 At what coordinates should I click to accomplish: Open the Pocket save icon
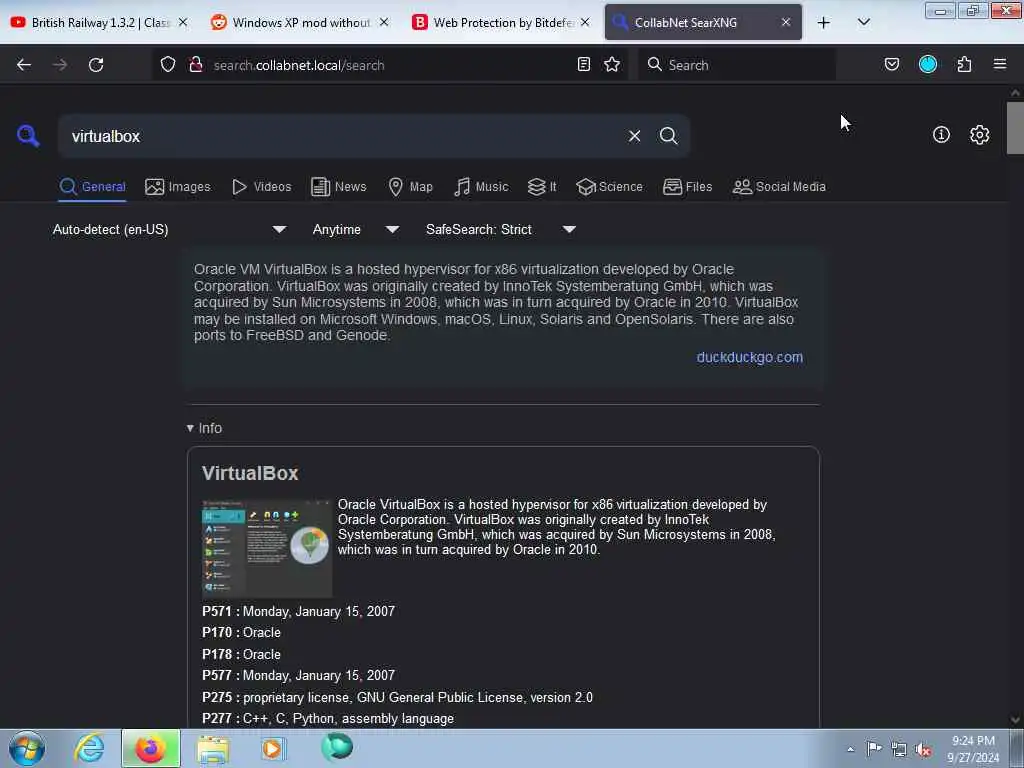(x=891, y=65)
